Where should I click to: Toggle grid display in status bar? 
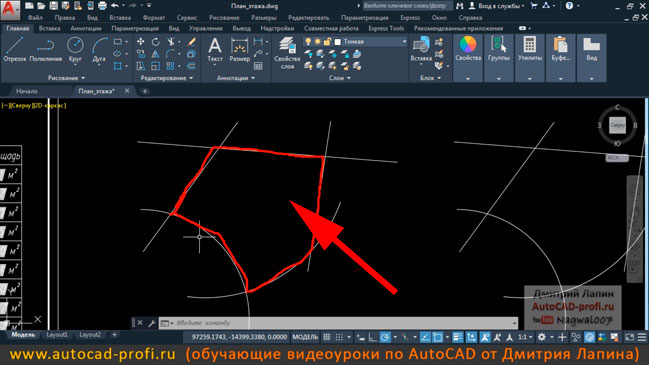pos(327,337)
